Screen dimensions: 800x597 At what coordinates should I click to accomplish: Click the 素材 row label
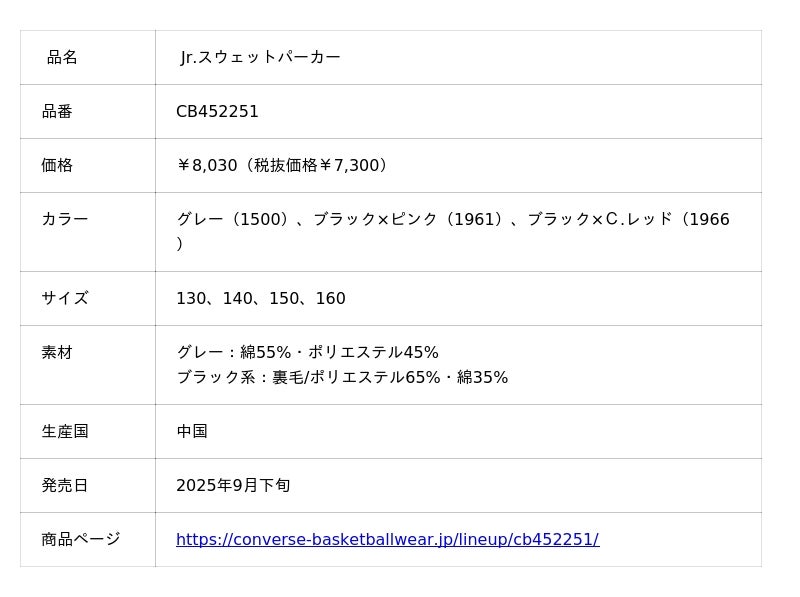57,353
